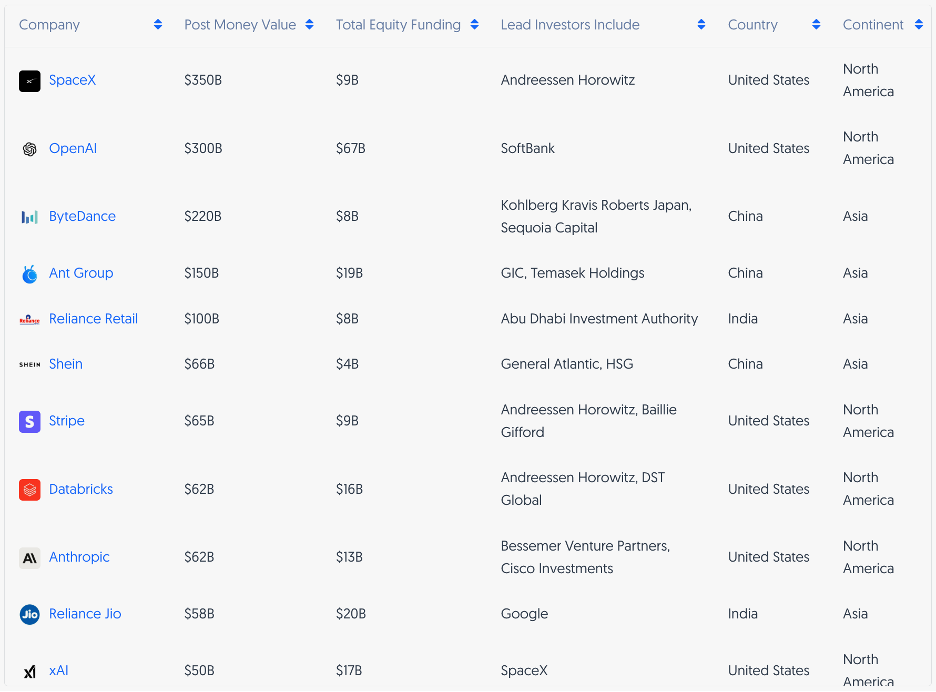Click the SpaceX company logo icon
936x692 pixels.
pos(30,81)
